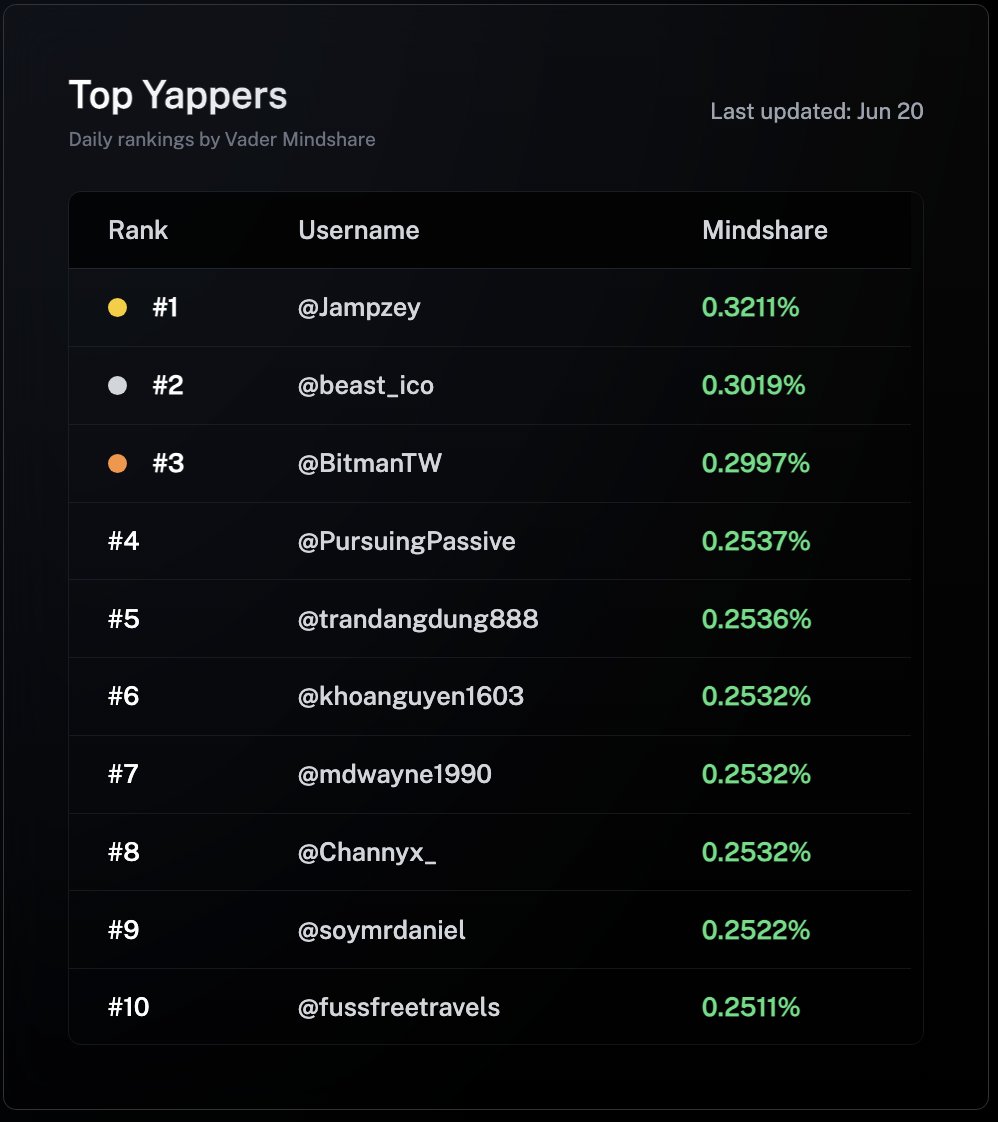
Task: Open the @fussfreetravels username
Action: [398, 1008]
